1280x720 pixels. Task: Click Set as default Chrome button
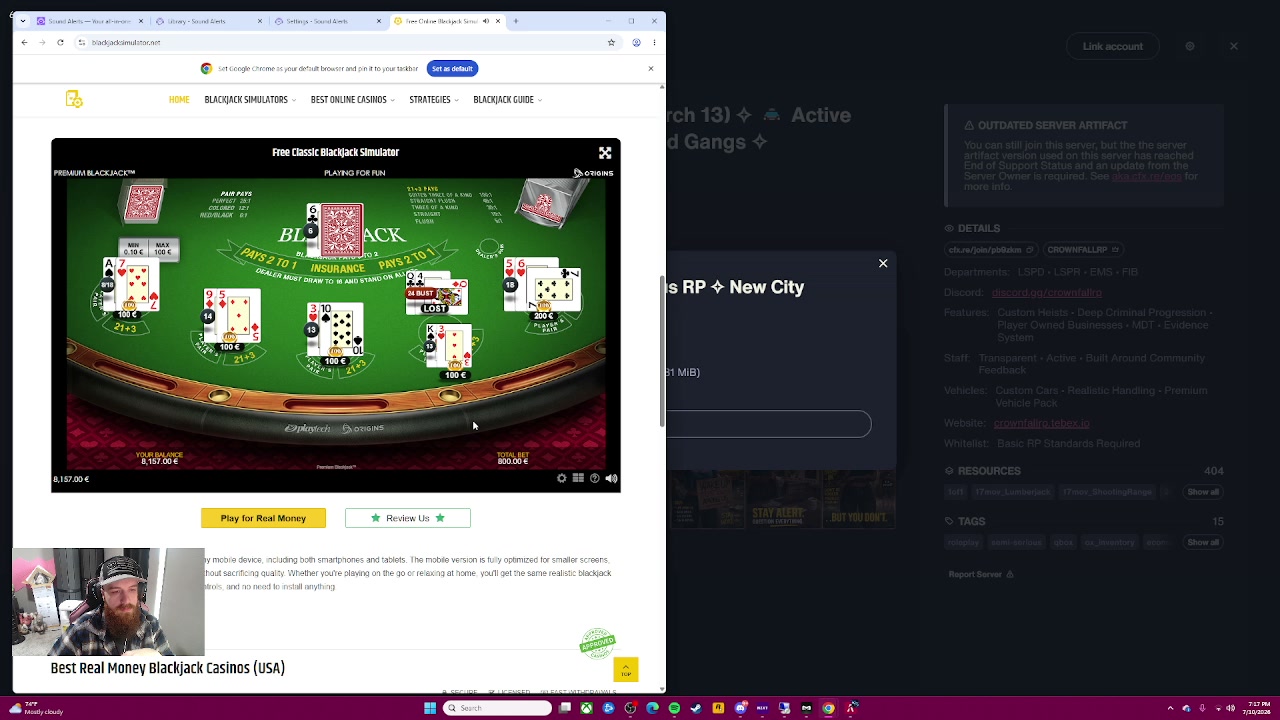[452, 69]
